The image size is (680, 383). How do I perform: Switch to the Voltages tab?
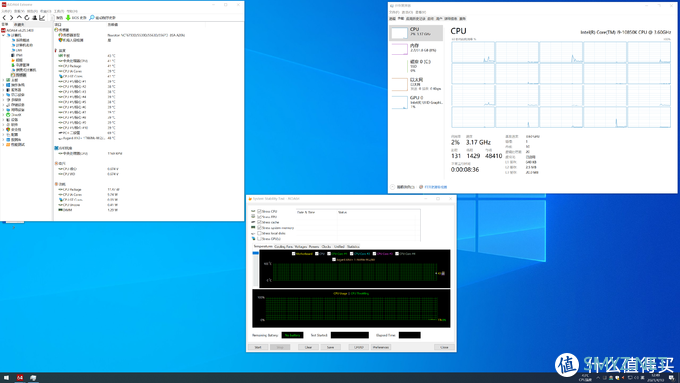tap(301, 246)
